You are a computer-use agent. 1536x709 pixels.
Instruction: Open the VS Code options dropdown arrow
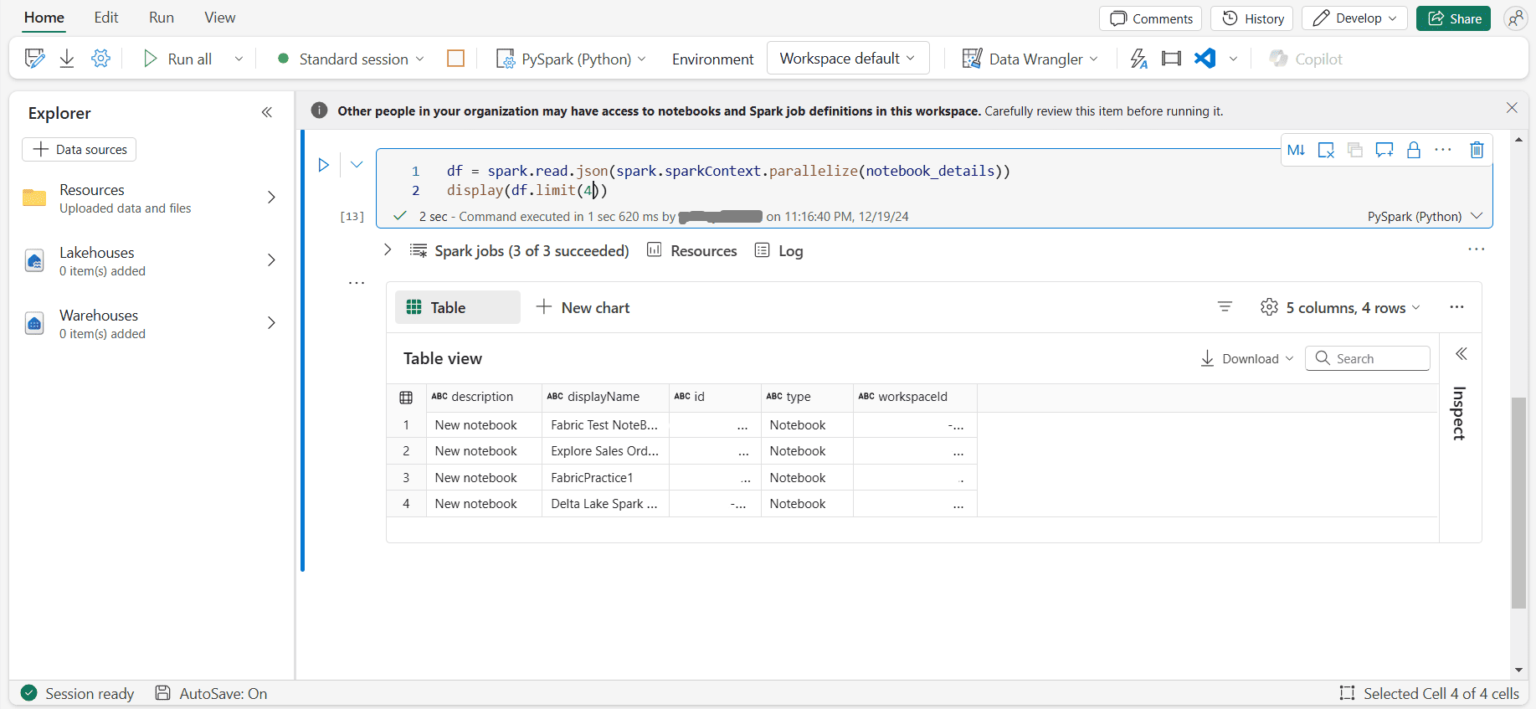tap(1233, 59)
